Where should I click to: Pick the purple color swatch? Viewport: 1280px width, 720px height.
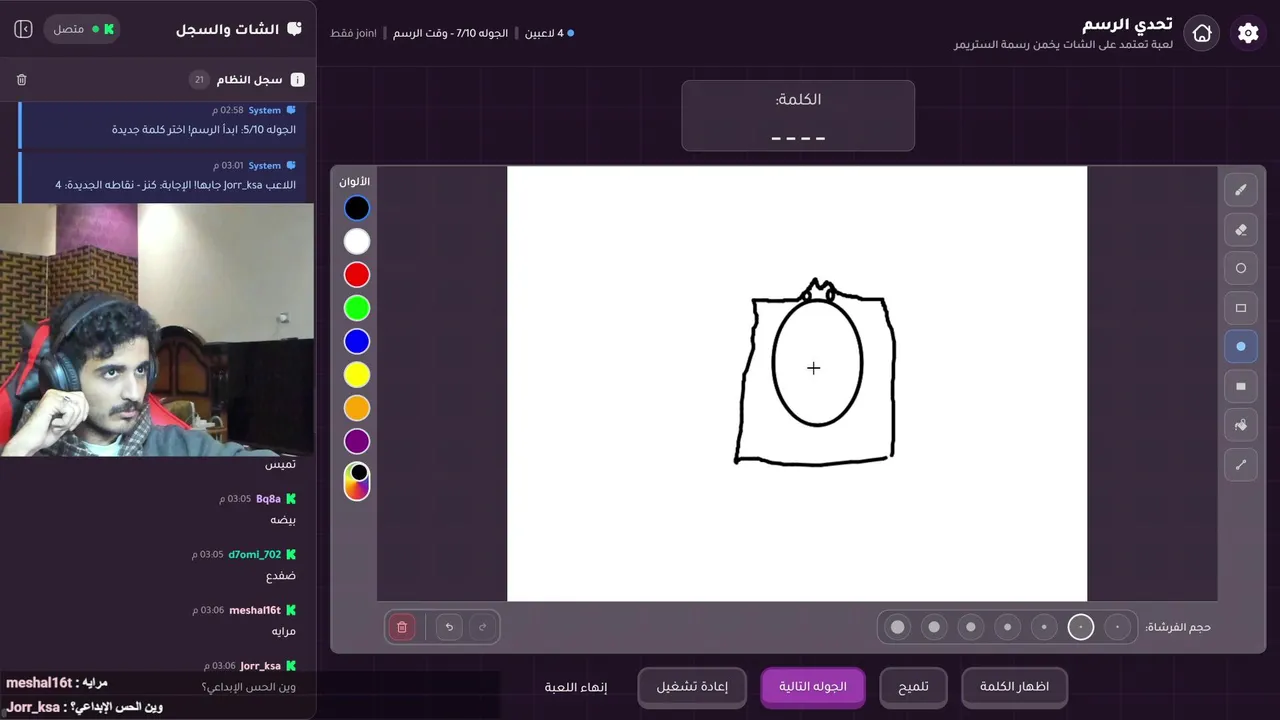[x=357, y=441]
